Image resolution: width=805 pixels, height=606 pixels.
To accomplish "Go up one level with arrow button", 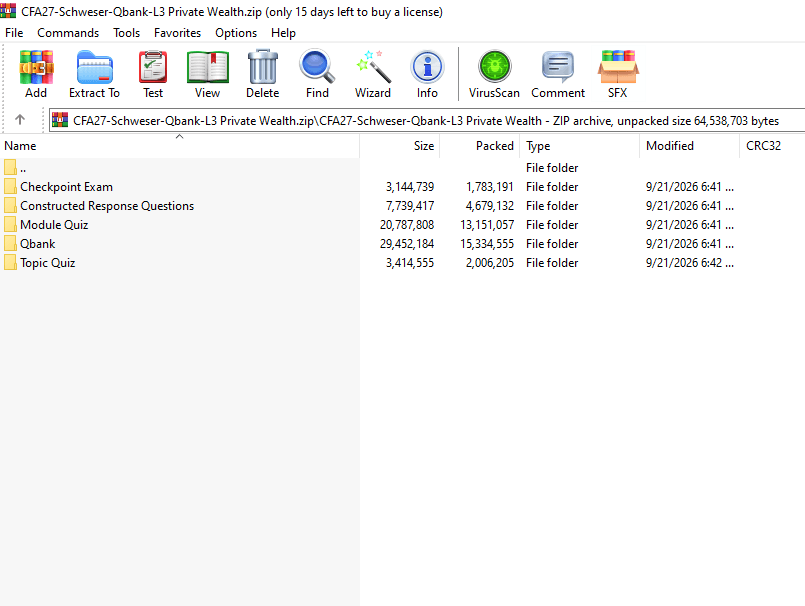I will [x=20, y=120].
